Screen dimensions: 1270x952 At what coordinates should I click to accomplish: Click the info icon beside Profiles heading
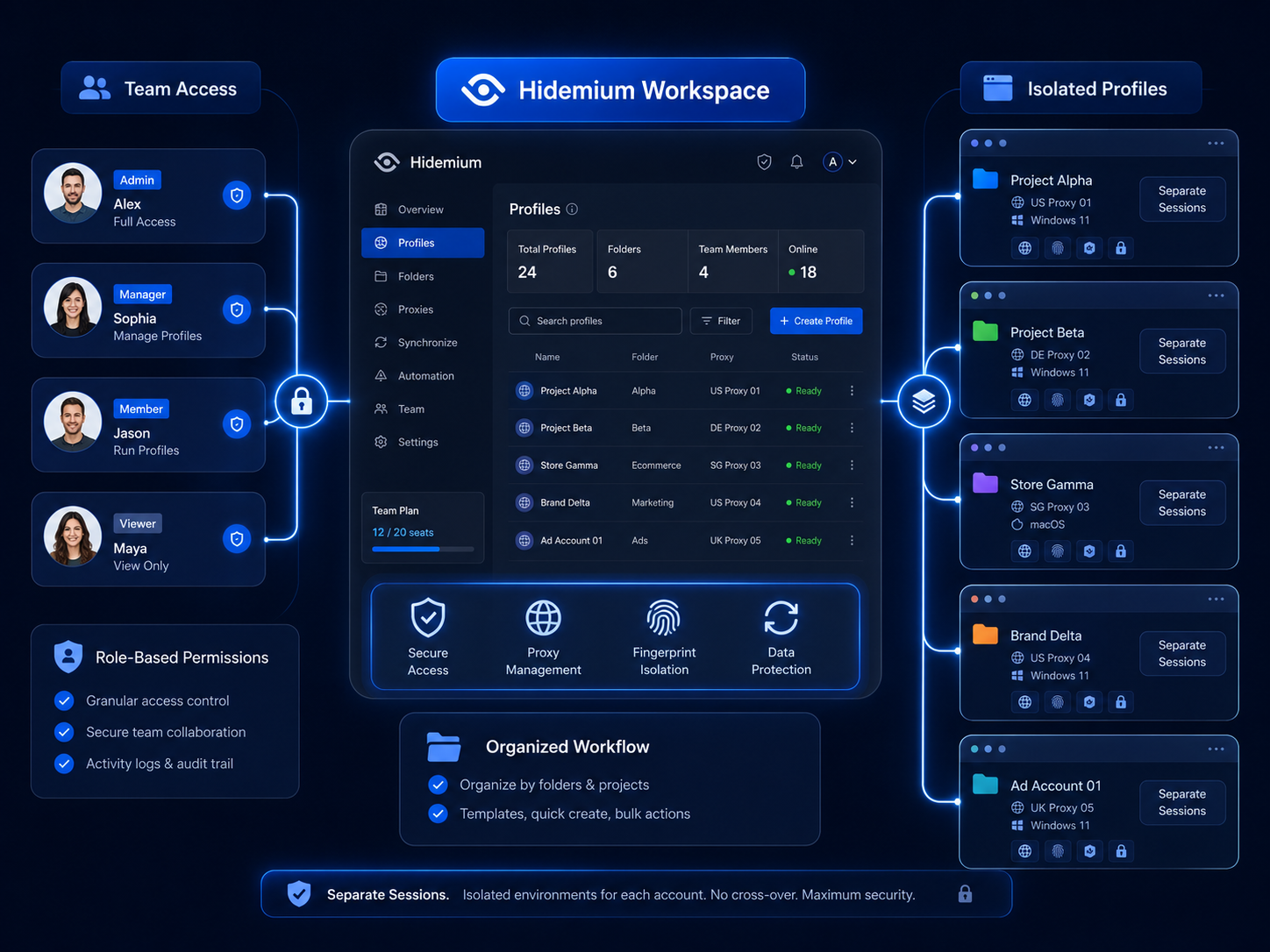[x=572, y=209]
